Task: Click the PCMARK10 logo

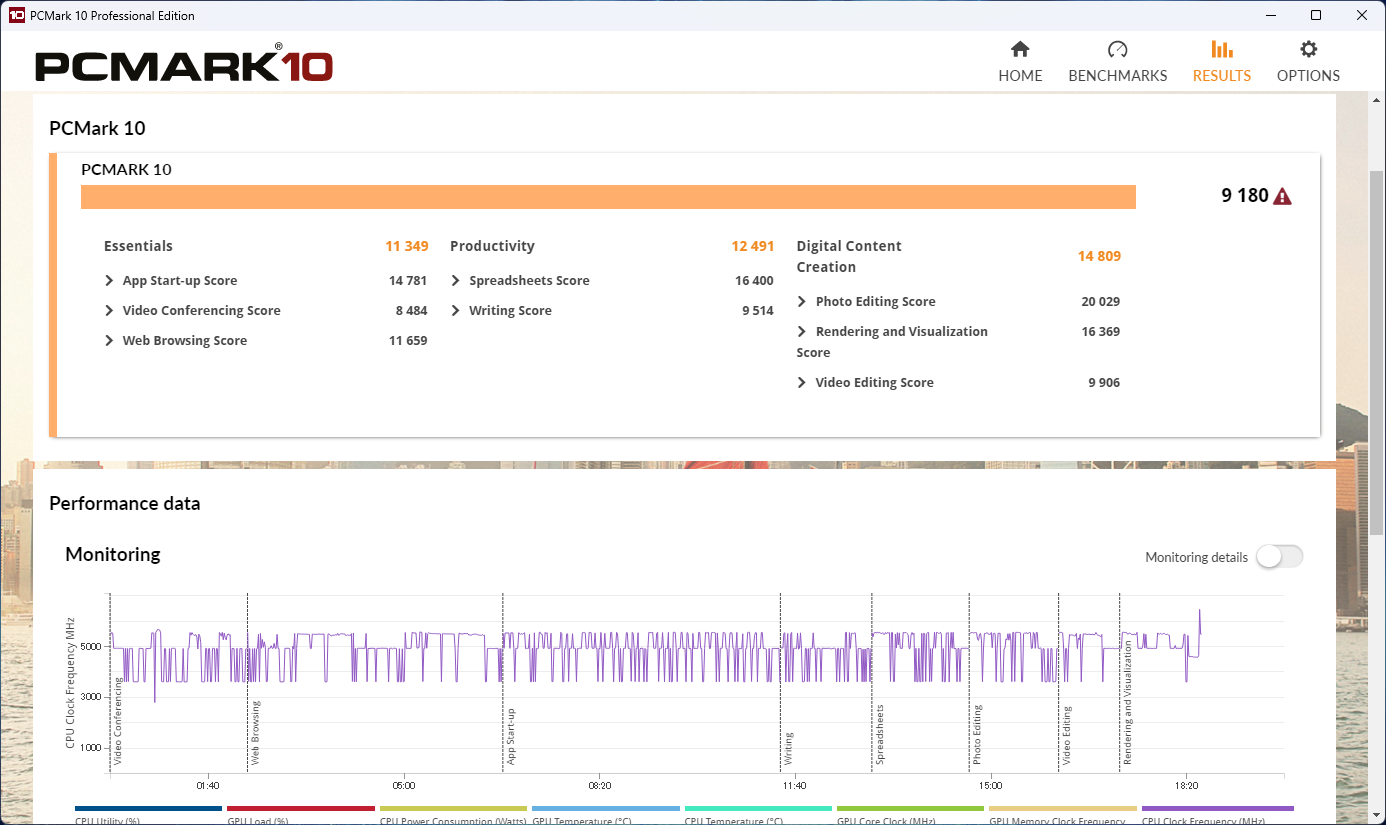Action: pos(184,65)
